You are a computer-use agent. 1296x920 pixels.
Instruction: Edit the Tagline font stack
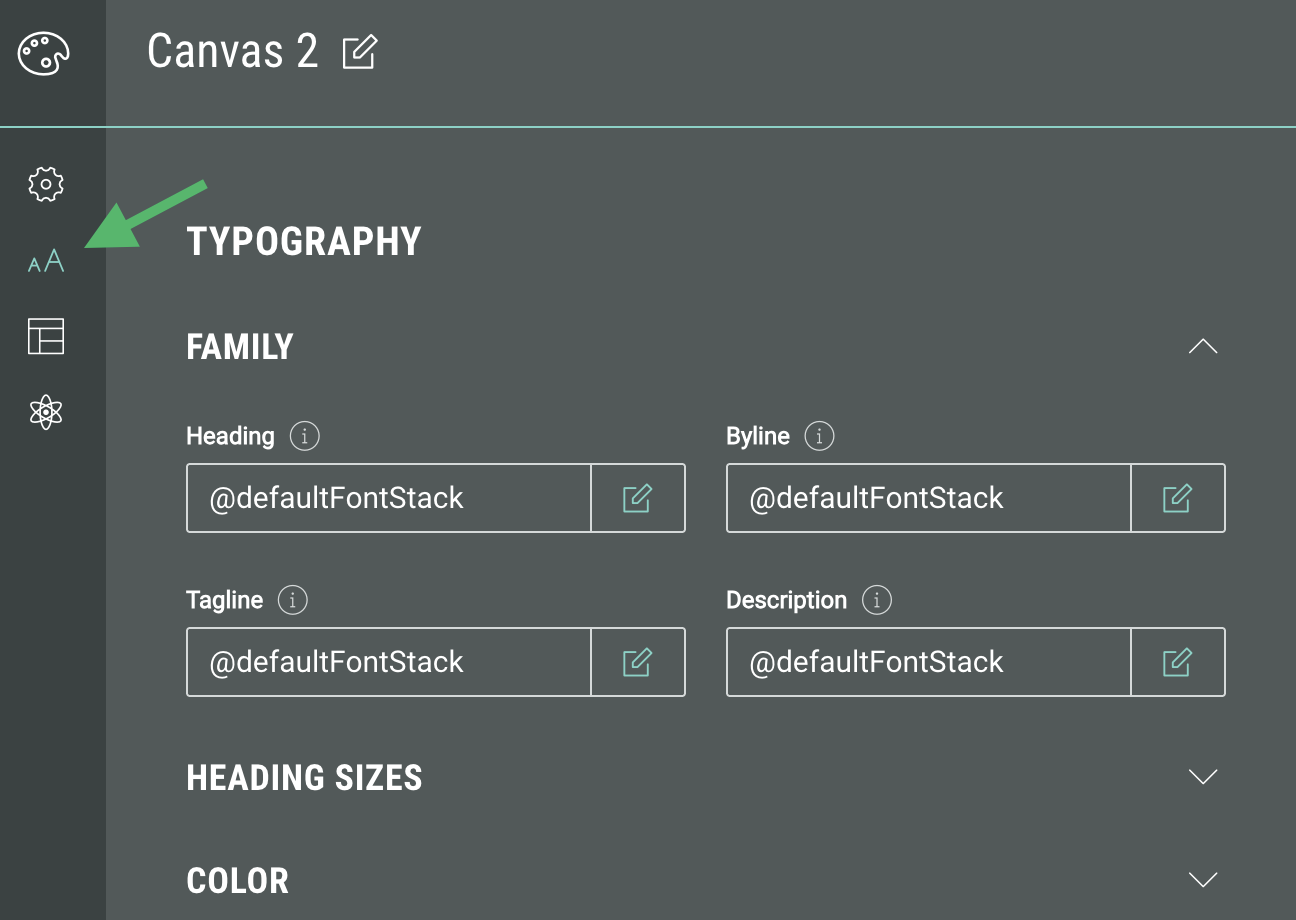pyautogui.click(x=637, y=662)
